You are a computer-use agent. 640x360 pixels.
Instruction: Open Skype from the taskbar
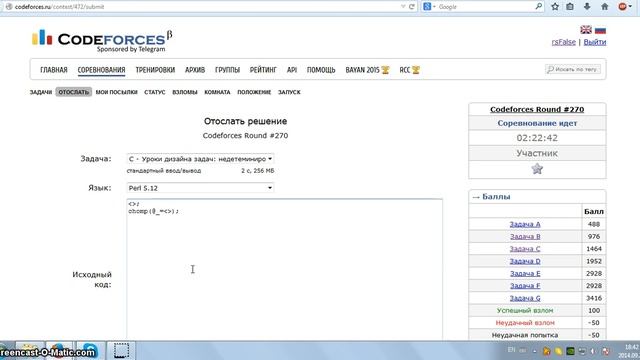coord(90,350)
